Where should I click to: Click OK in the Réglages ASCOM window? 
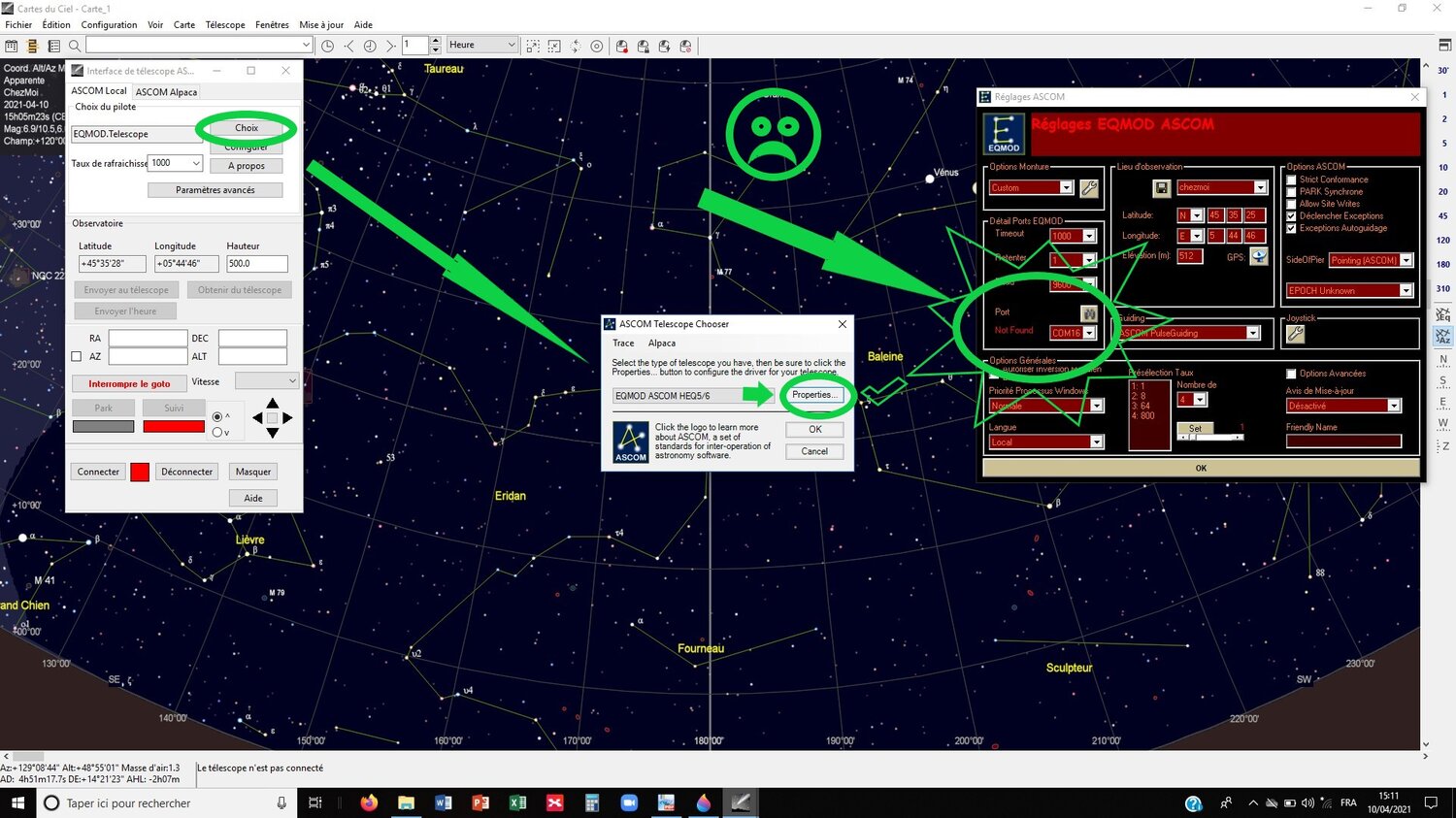pyautogui.click(x=1201, y=468)
